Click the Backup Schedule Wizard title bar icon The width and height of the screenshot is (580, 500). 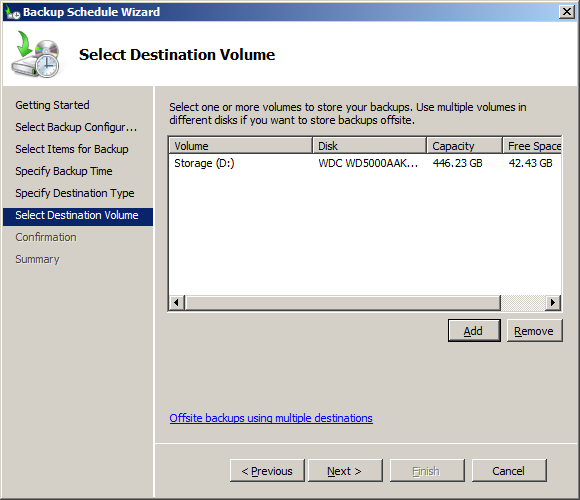(x=13, y=12)
